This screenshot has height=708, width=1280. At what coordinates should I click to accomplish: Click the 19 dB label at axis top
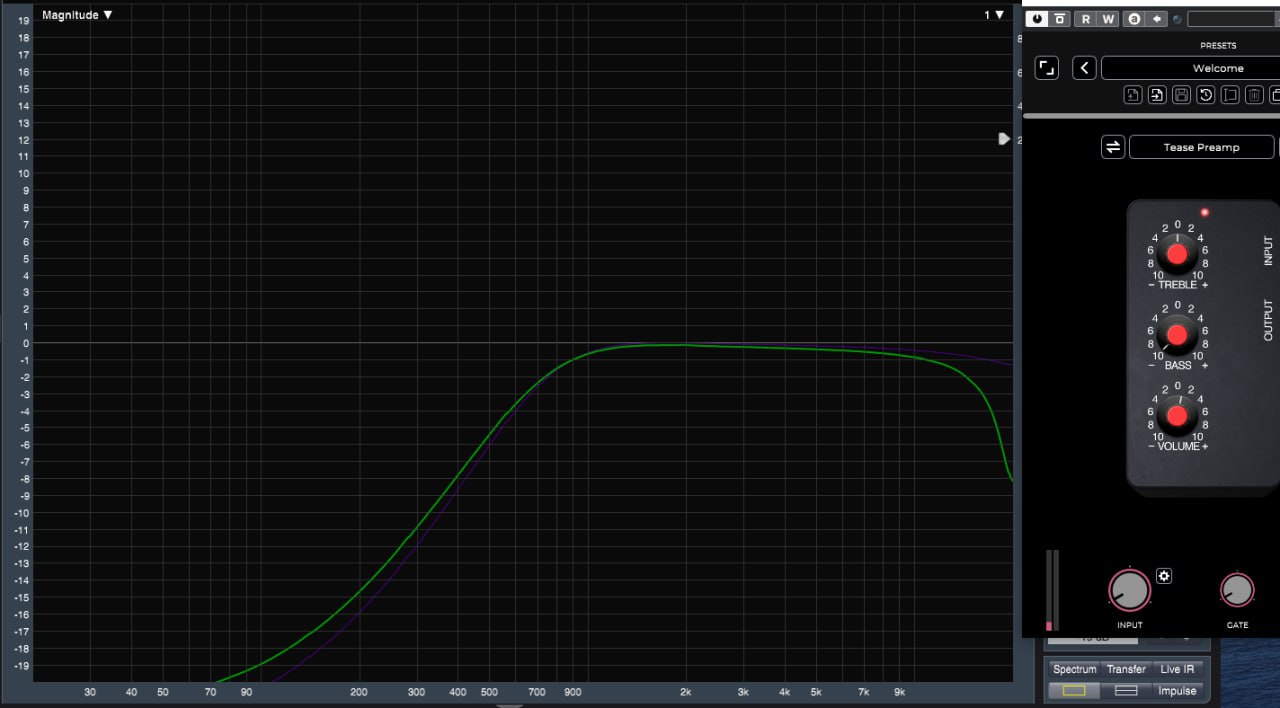pos(23,21)
